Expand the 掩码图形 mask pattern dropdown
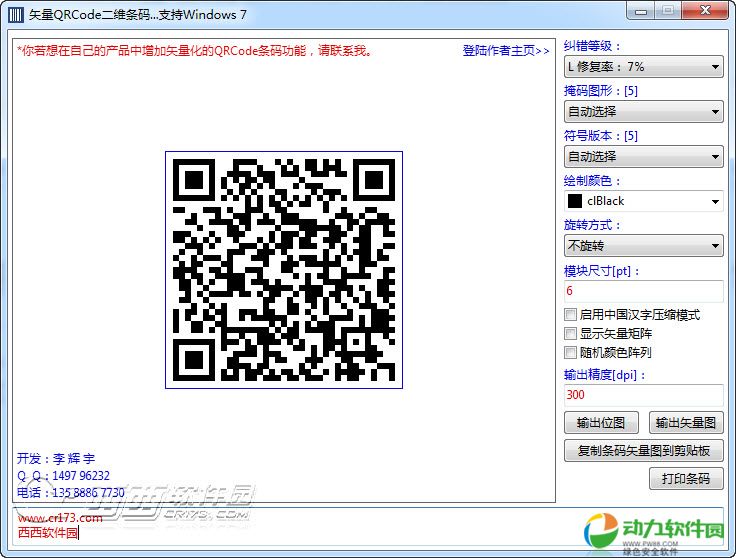This screenshot has width=736, height=558. 643,112
